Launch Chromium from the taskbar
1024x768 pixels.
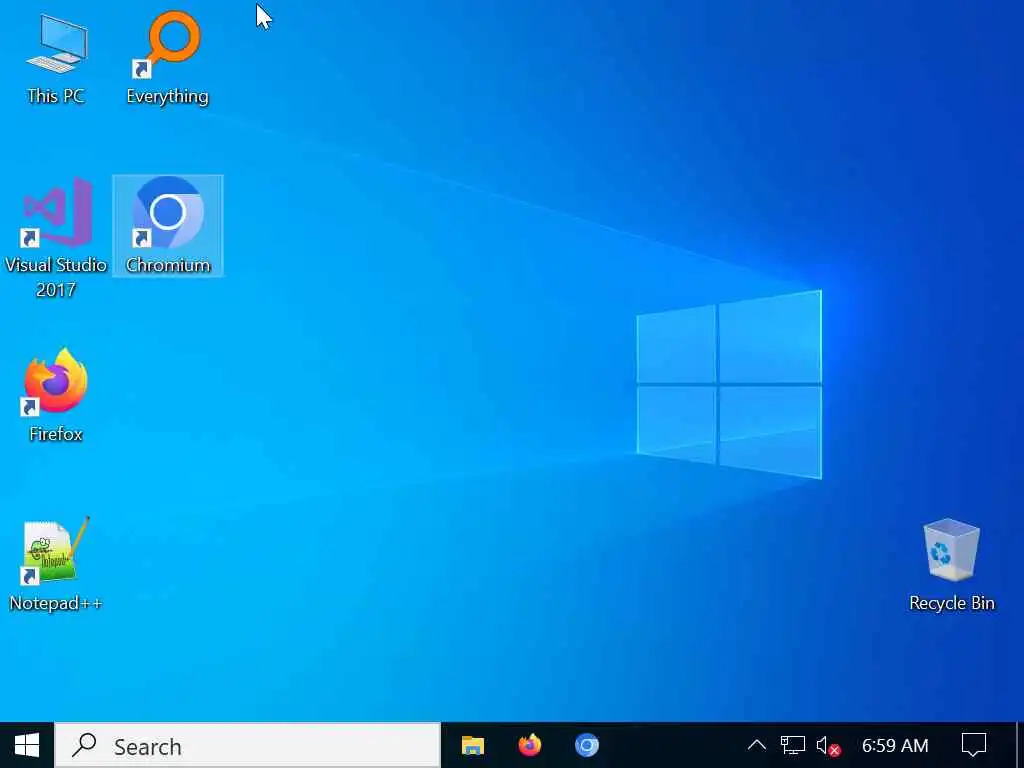click(x=586, y=745)
